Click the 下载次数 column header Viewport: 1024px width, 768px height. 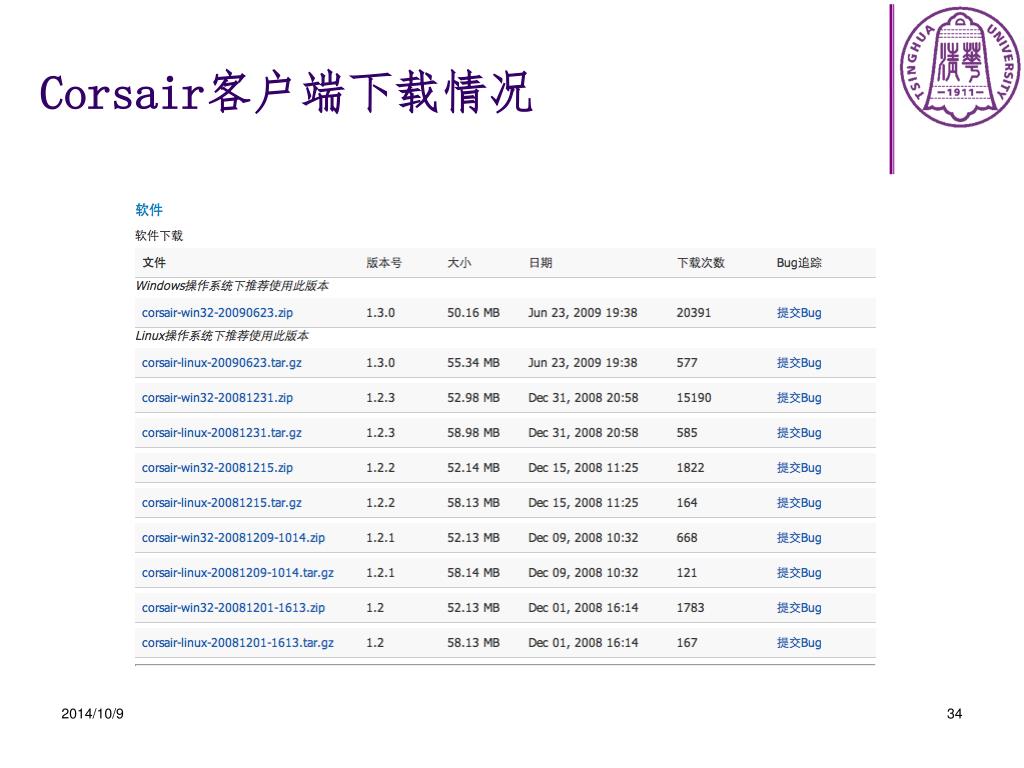701,263
